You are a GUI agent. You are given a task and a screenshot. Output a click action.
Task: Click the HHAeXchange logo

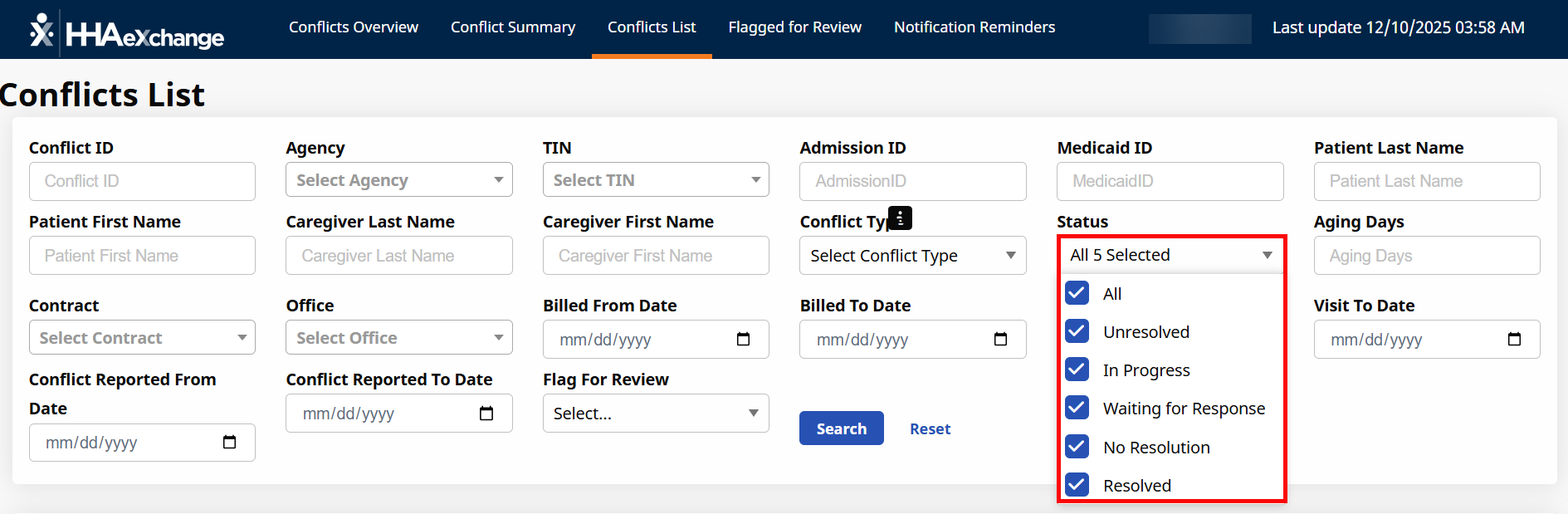[x=126, y=33]
